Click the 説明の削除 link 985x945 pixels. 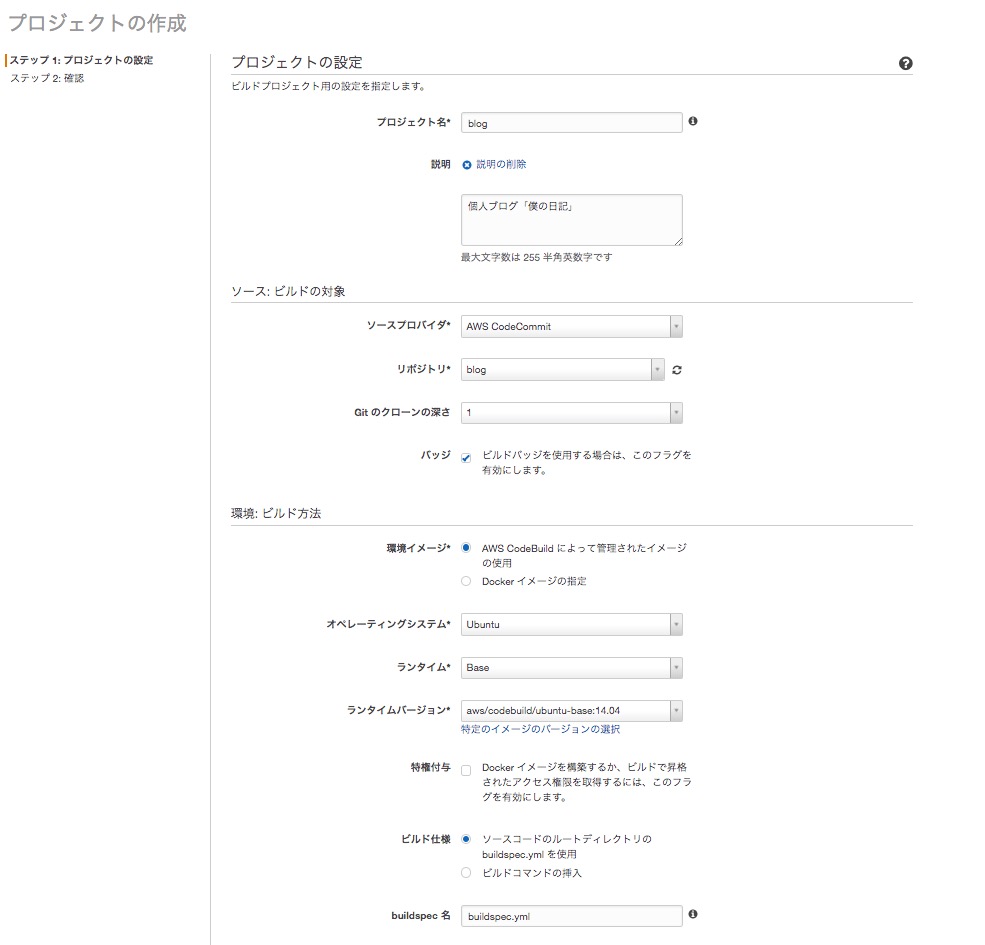pos(501,163)
